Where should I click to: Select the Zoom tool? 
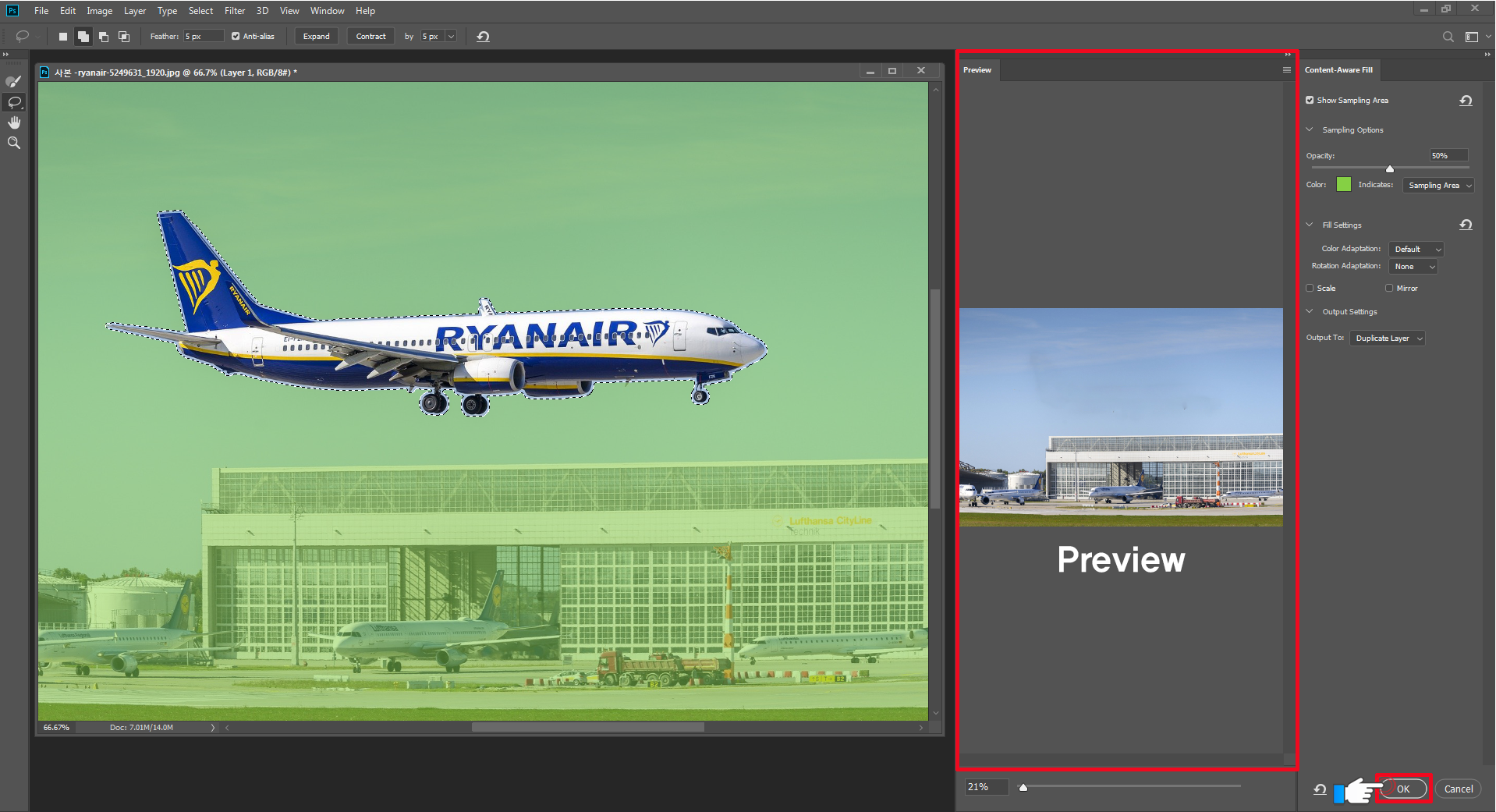click(14, 143)
